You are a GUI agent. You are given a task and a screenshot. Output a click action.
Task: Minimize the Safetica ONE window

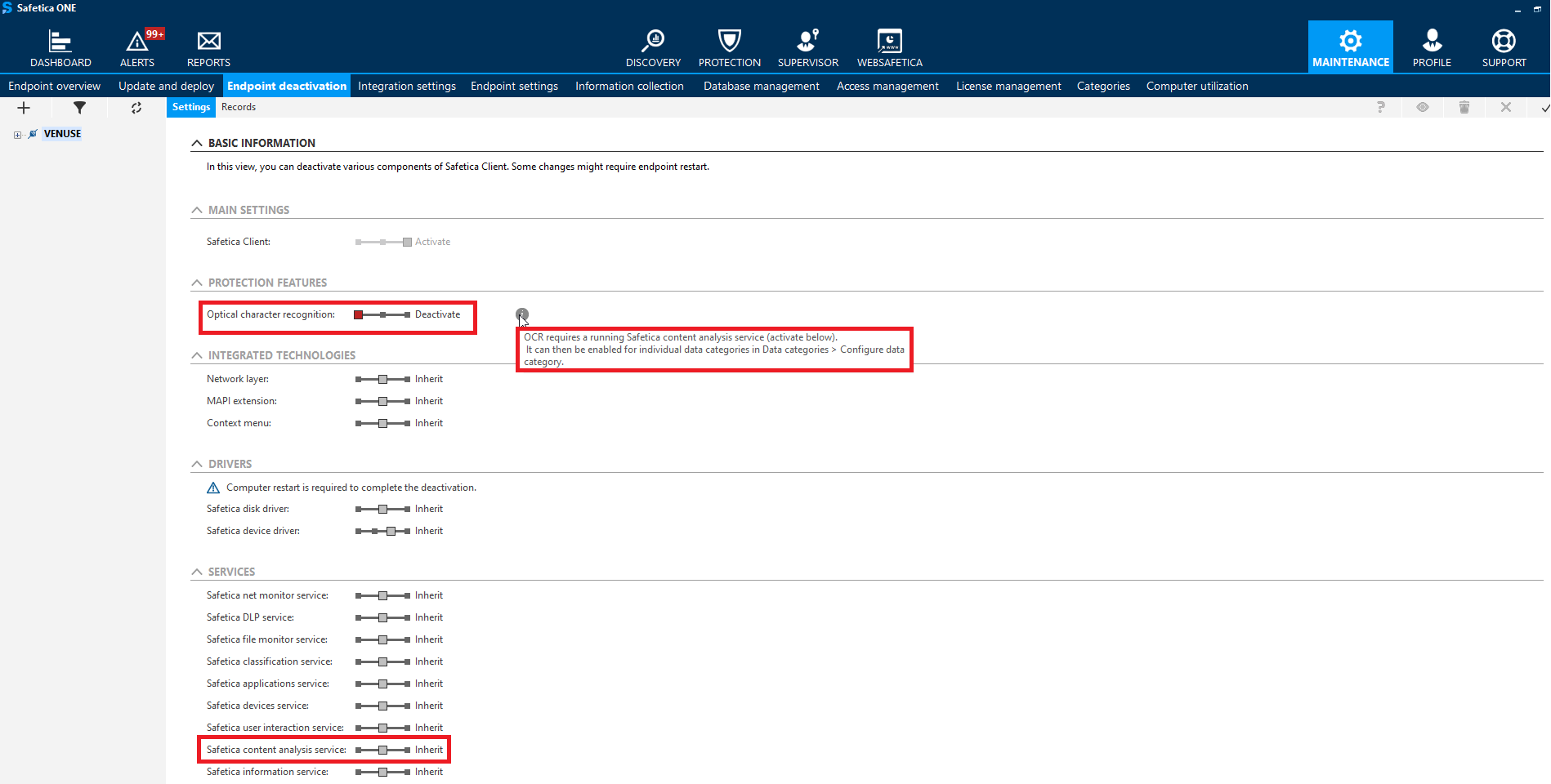[x=1517, y=9]
